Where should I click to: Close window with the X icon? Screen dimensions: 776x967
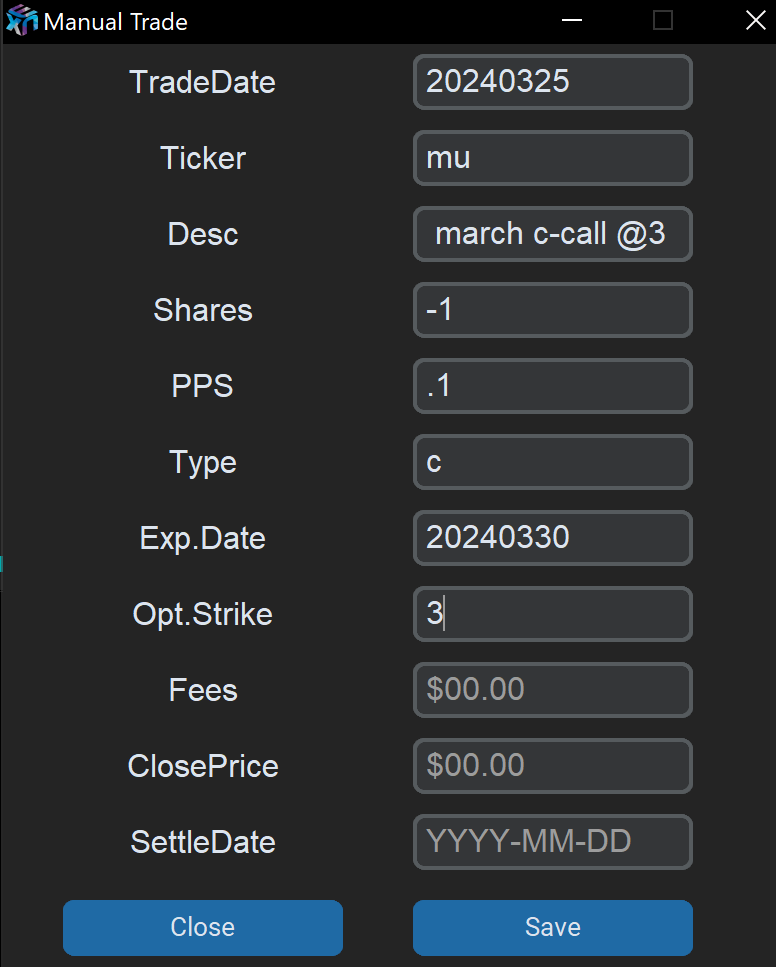[x=755, y=21]
